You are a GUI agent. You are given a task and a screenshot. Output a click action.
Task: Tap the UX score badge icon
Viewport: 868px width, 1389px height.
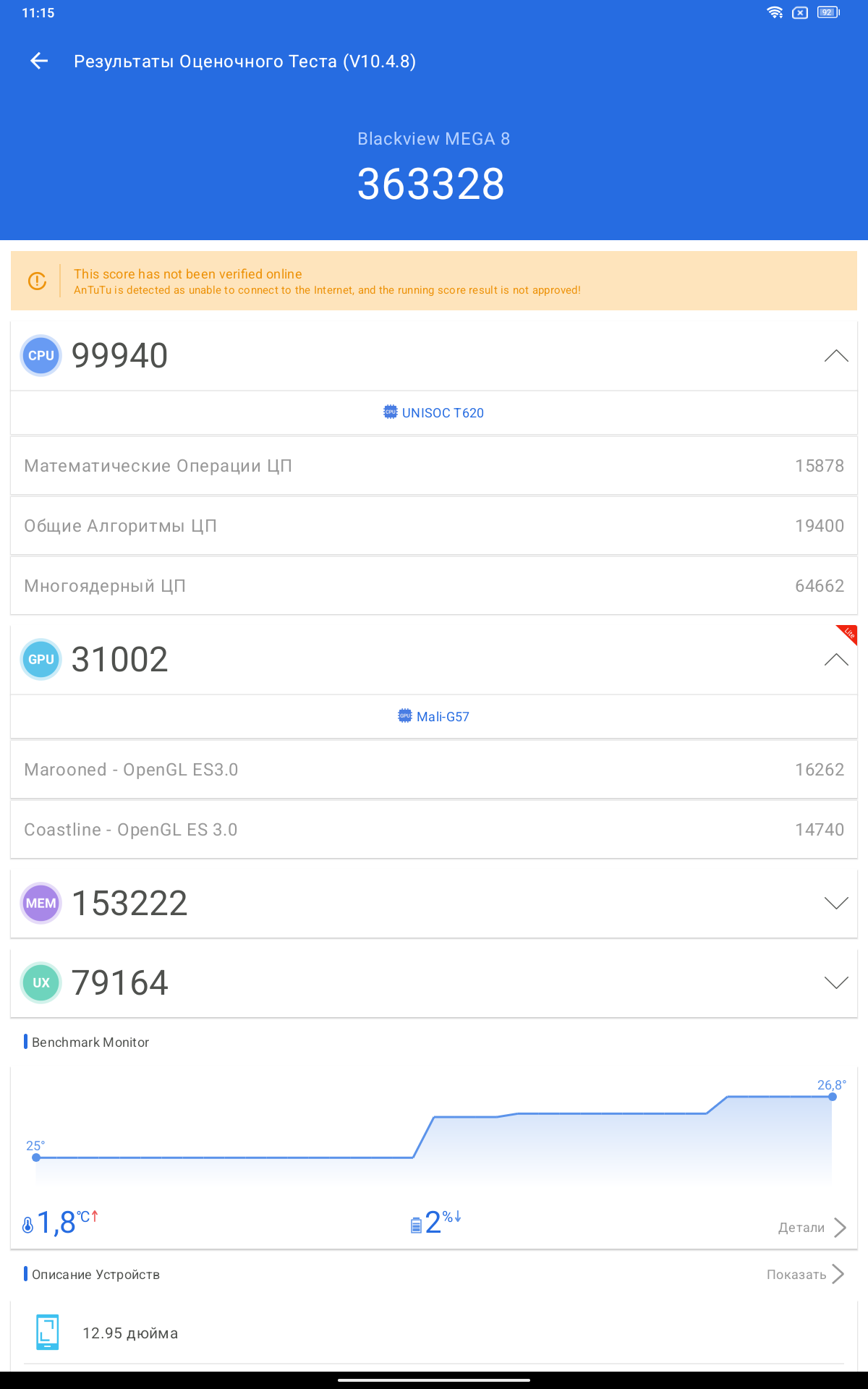coord(41,982)
